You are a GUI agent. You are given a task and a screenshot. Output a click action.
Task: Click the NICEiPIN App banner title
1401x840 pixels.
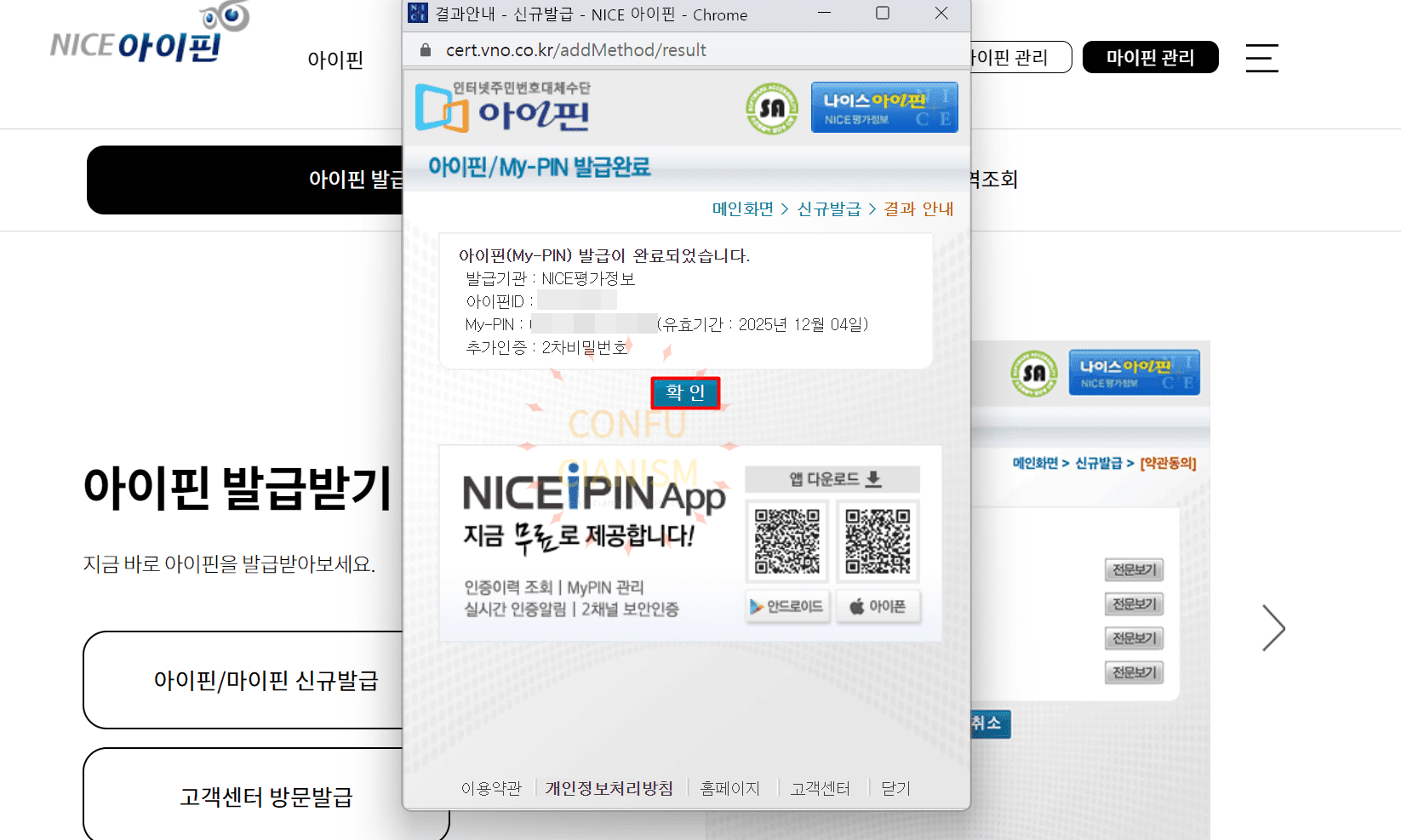(x=593, y=492)
